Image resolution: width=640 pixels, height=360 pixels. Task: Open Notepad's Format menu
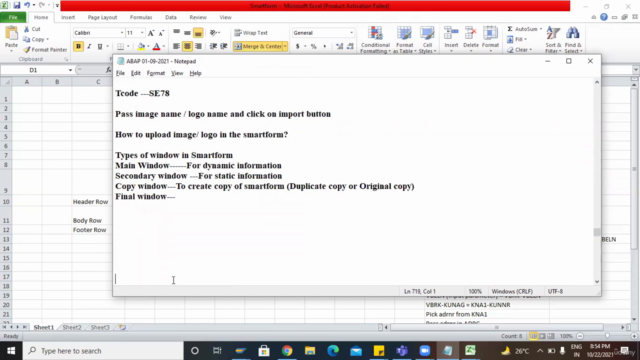click(156, 73)
